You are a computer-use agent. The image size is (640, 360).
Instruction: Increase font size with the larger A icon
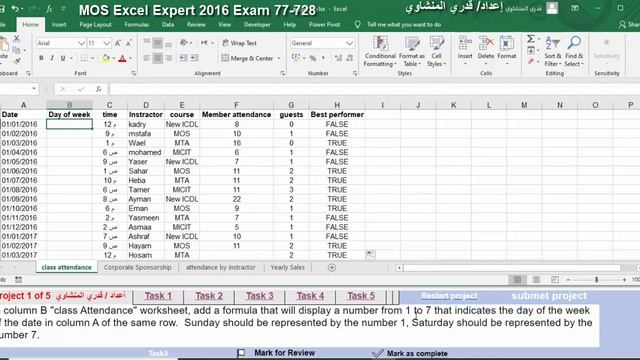tap(118, 43)
